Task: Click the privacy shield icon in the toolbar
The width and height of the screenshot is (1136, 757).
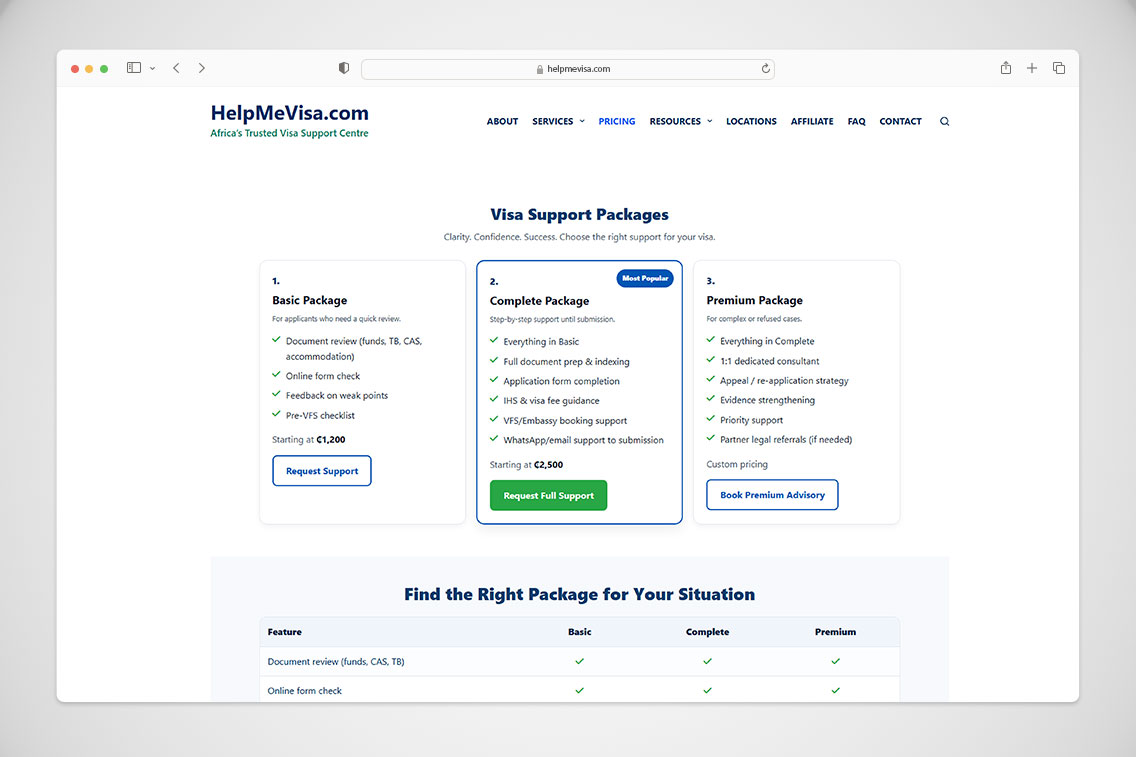Action: (x=343, y=68)
